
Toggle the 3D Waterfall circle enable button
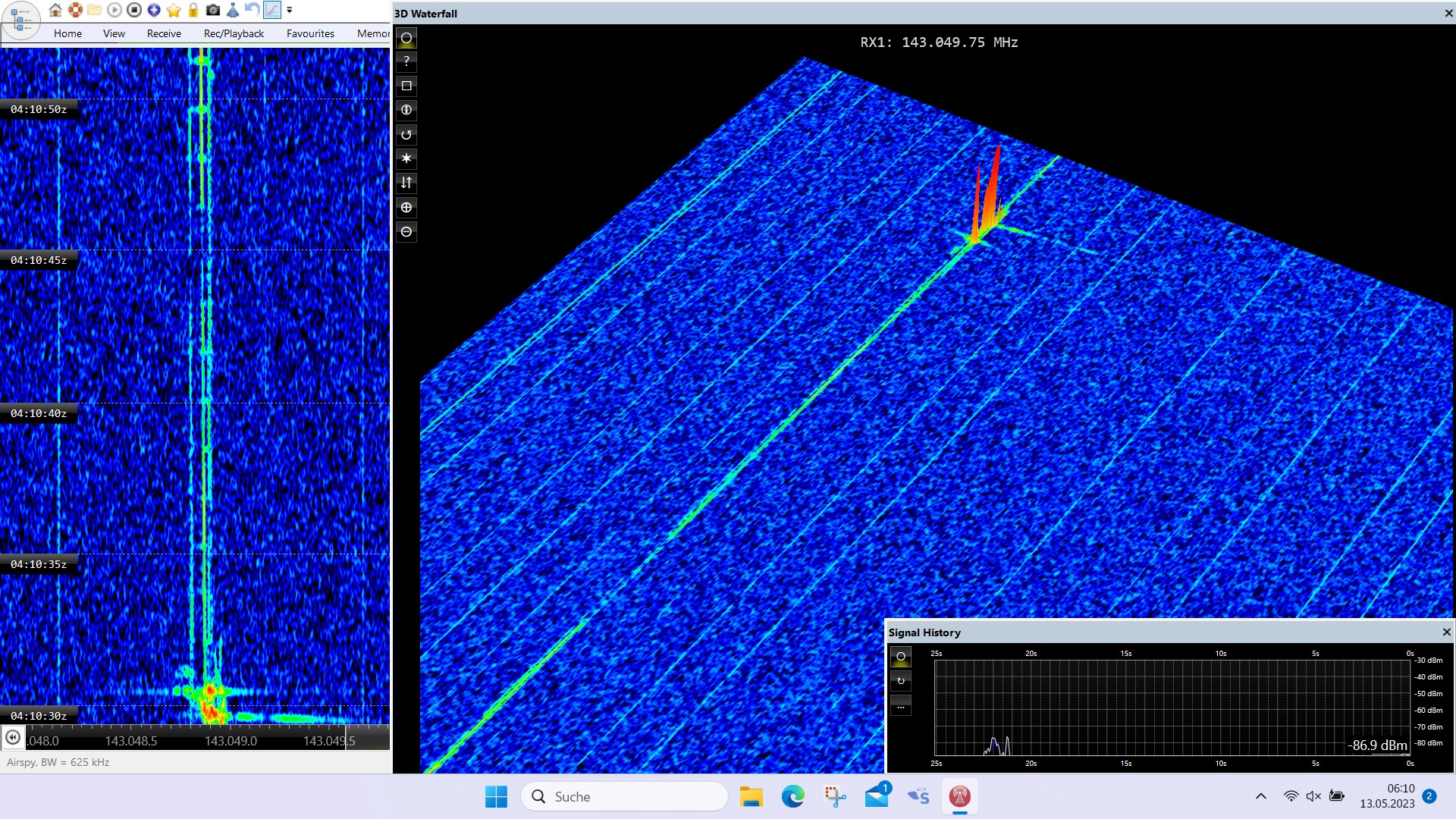tap(406, 38)
